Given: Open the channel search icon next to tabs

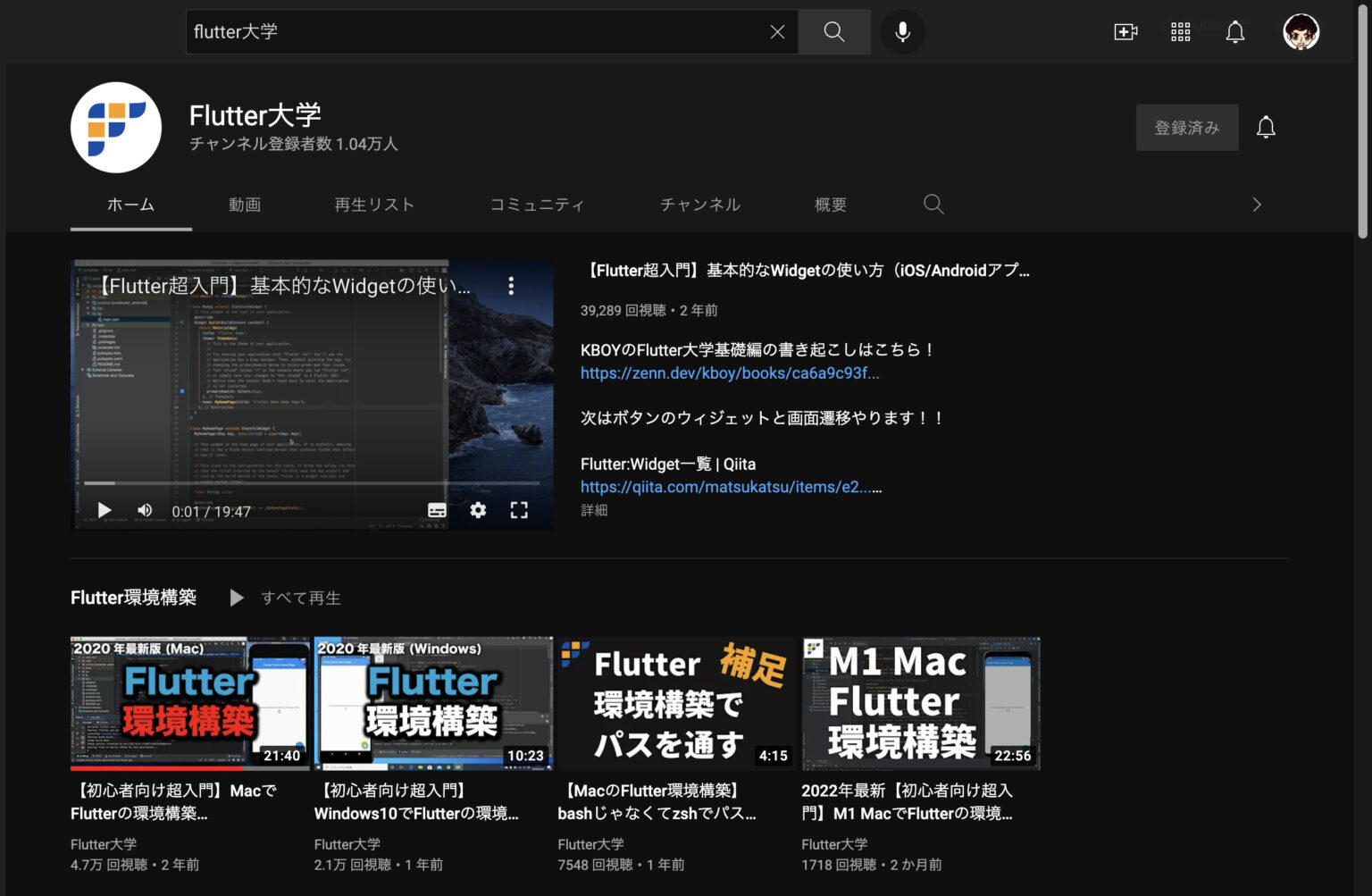Looking at the screenshot, I should (933, 204).
